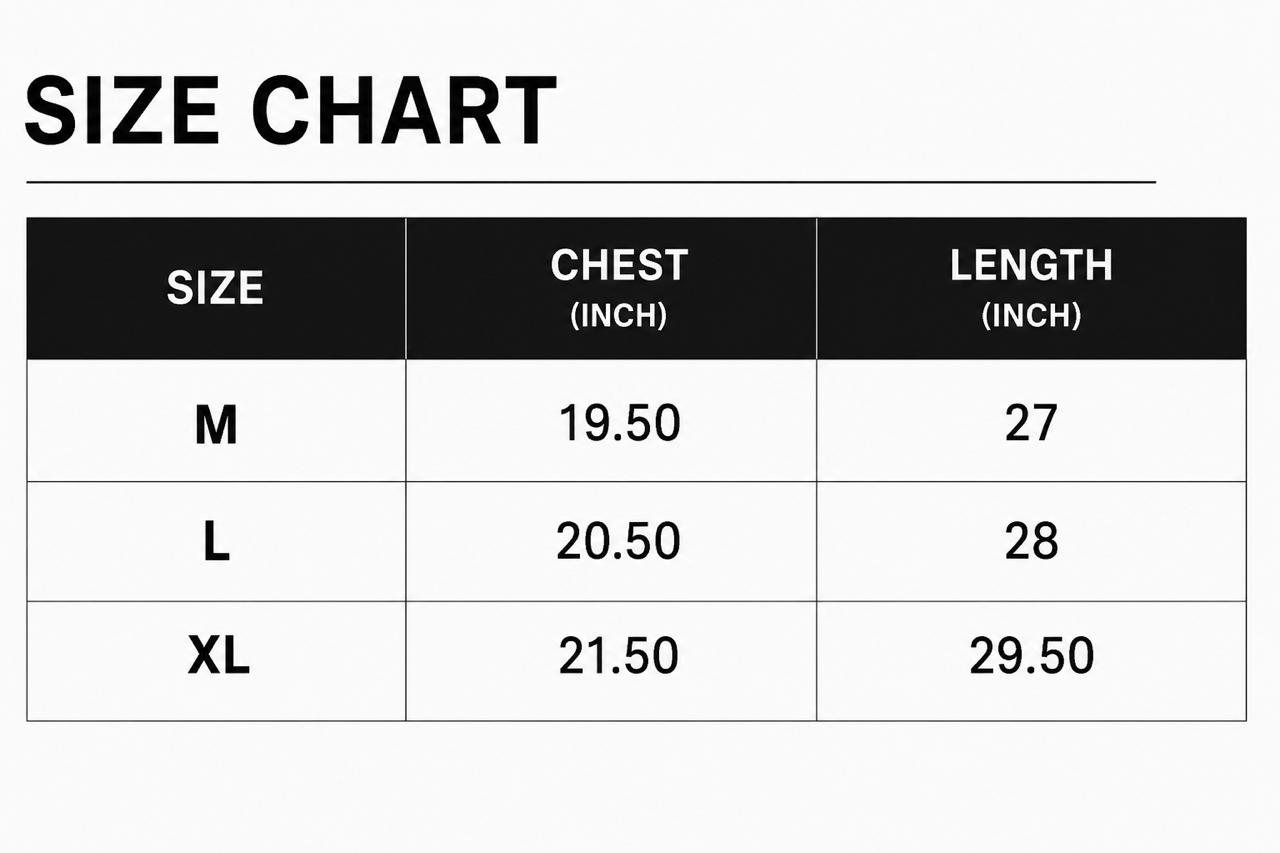Image resolution: width=1280 pixels, height=853 pixels.
Task: Select the length value 28
Action: click(1031, 542)
